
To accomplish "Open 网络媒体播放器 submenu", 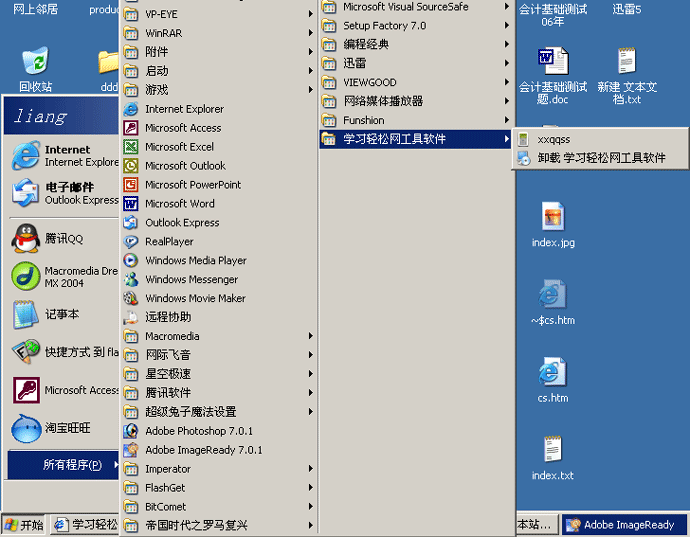I will click(x=416, y=101).
